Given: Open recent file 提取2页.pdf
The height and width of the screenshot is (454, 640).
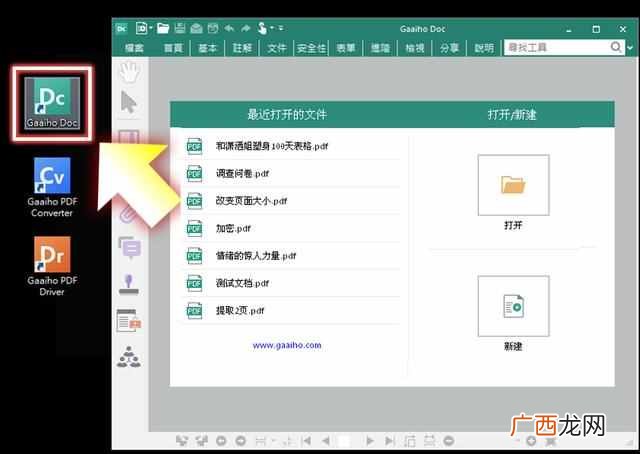Looking at the screenshot, I should (291, 310).
